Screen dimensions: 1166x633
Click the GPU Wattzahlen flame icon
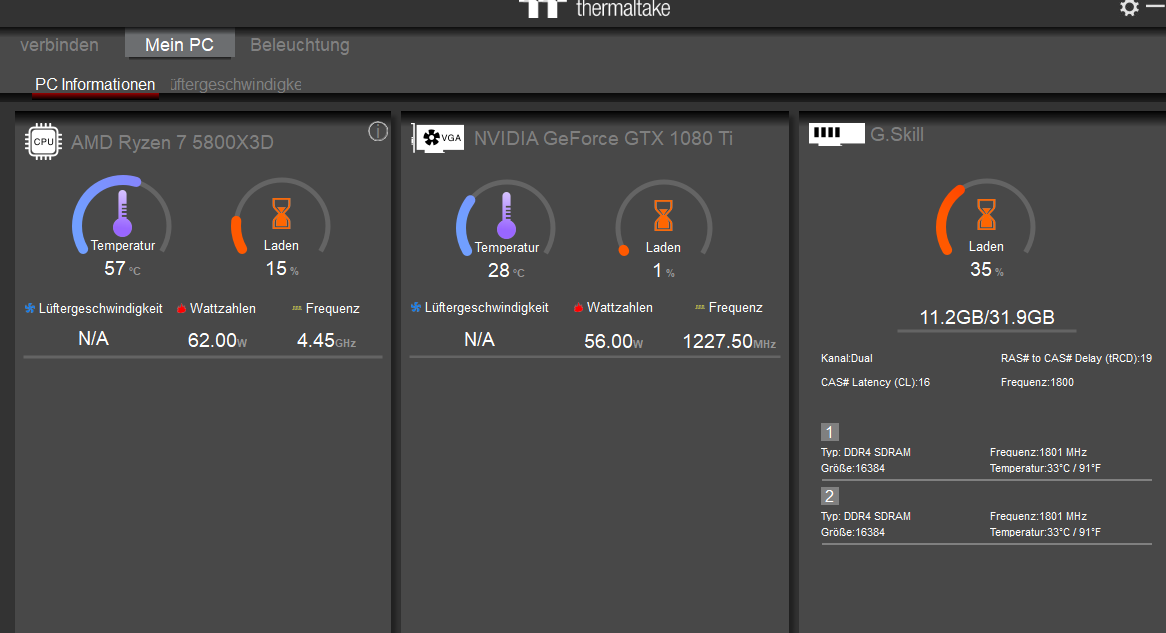click(578, 307)
